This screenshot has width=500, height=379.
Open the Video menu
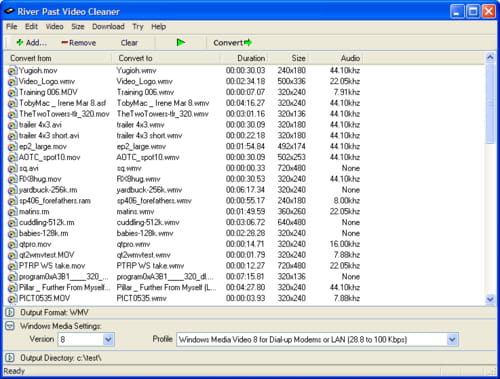click(x=54, y=27)
